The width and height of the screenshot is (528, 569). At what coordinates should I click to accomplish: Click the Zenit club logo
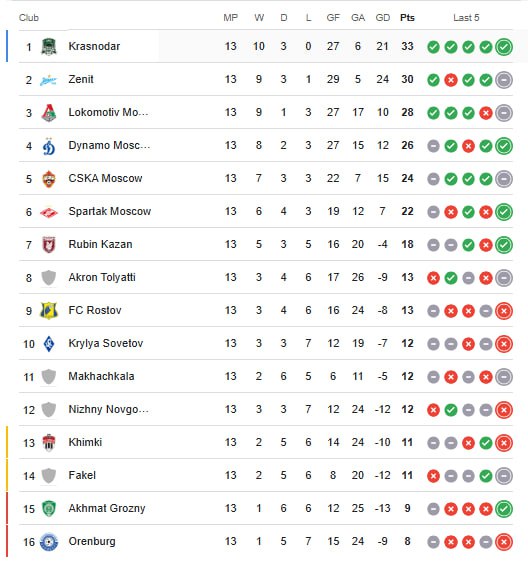pos(49,80)
